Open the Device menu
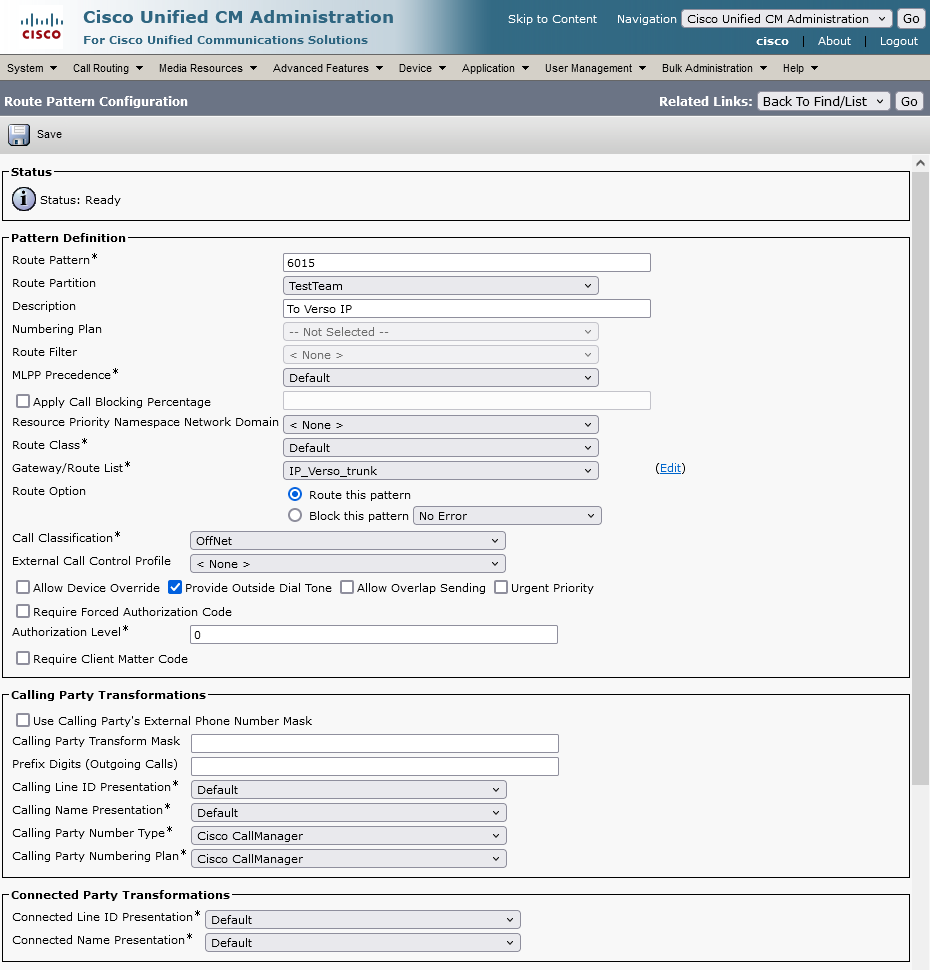The image size is (930, 970). pos(422,68)
